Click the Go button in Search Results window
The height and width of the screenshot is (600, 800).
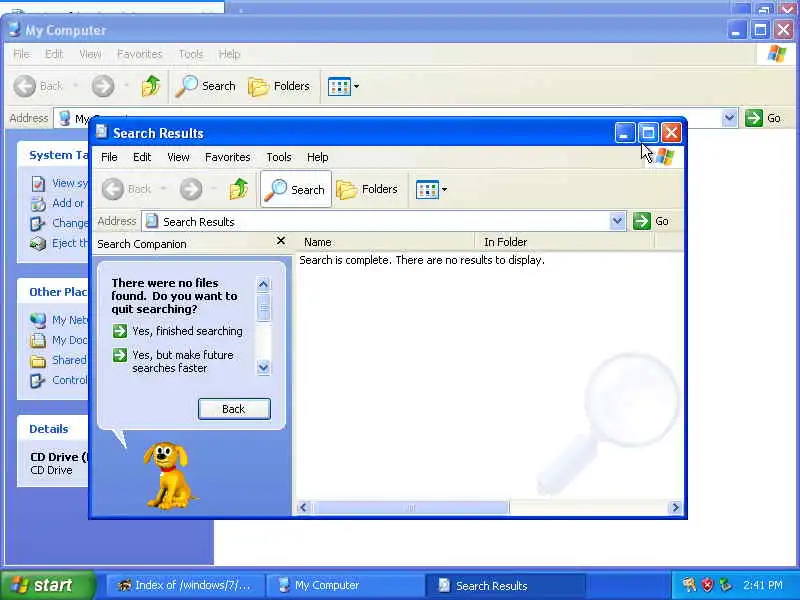pos(651,221)
